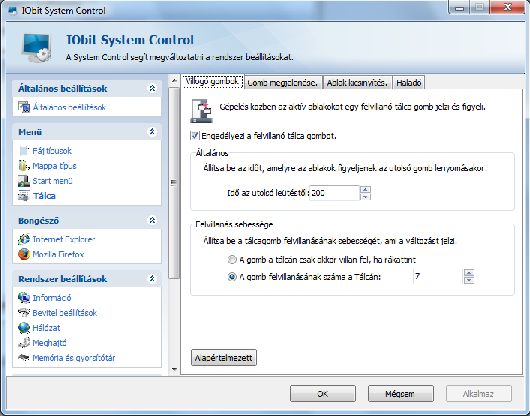Click the Mozilla Firefox icon
The image size is (530, 416).
tap(24, 254)
